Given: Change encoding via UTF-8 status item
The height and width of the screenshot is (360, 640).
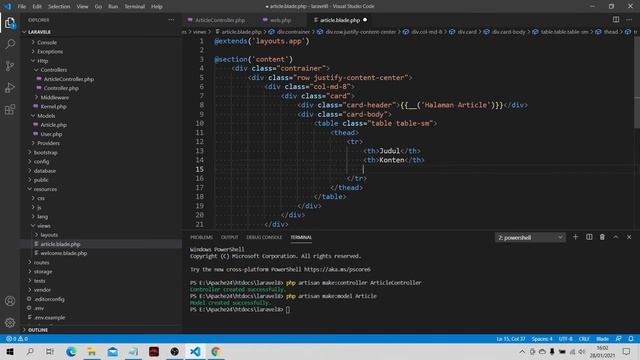Looking at the screenshot, I should pos(565,339).
